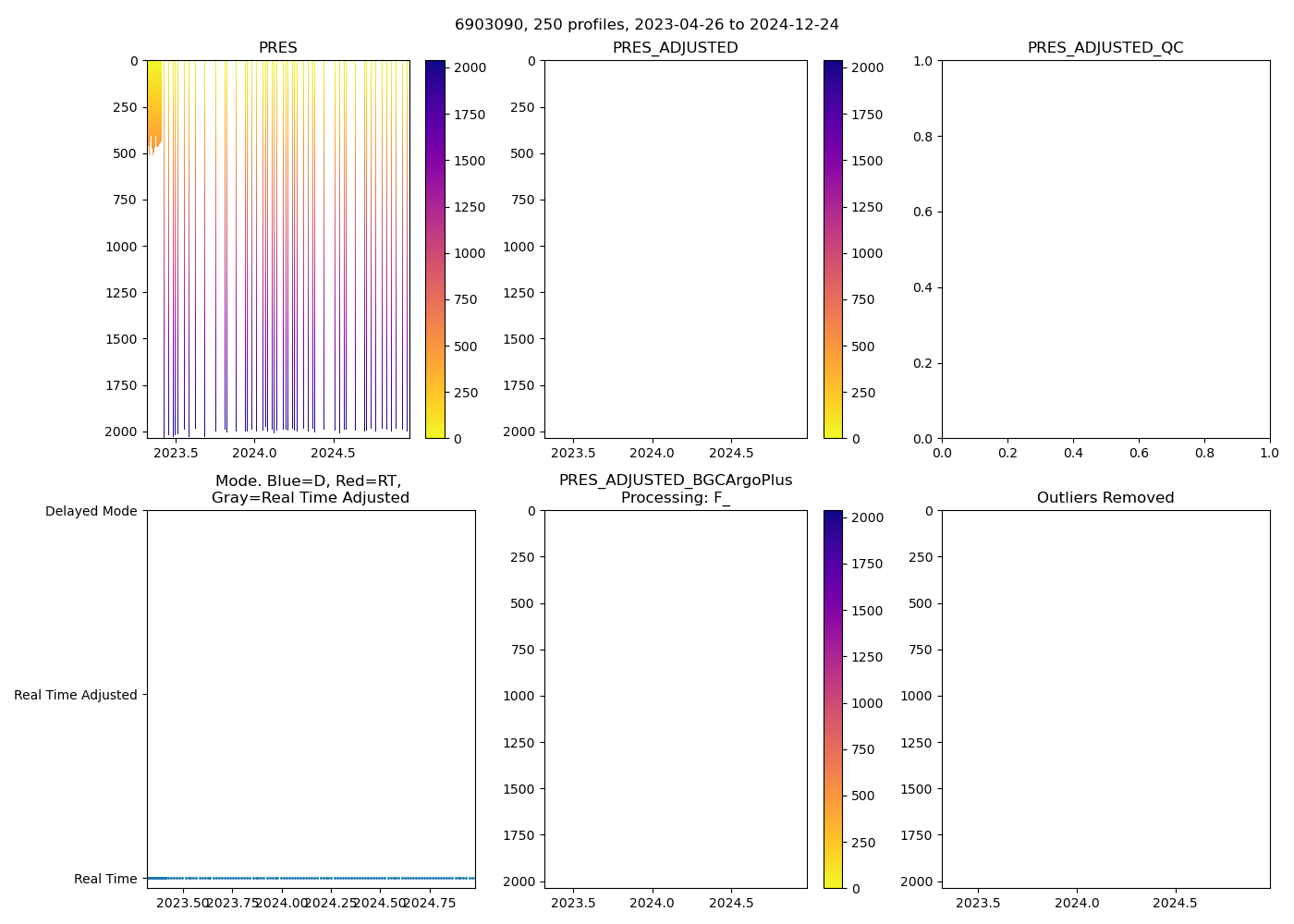Click the colorbar beside the PRES_ADJUSTED plot
1294x924 pixels.
click(x=833, y=249)
